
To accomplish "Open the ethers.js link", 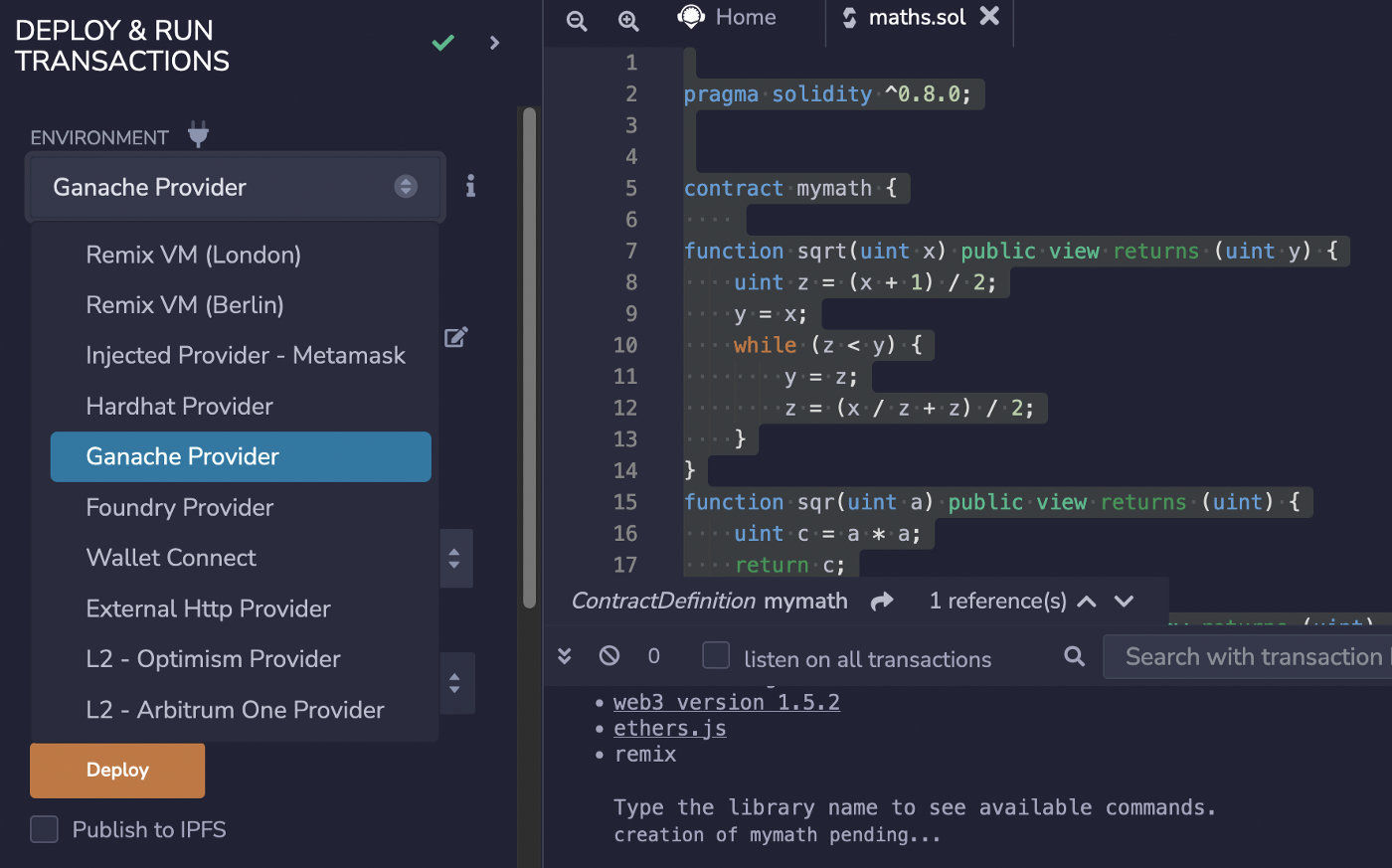I will pos(670,728).
